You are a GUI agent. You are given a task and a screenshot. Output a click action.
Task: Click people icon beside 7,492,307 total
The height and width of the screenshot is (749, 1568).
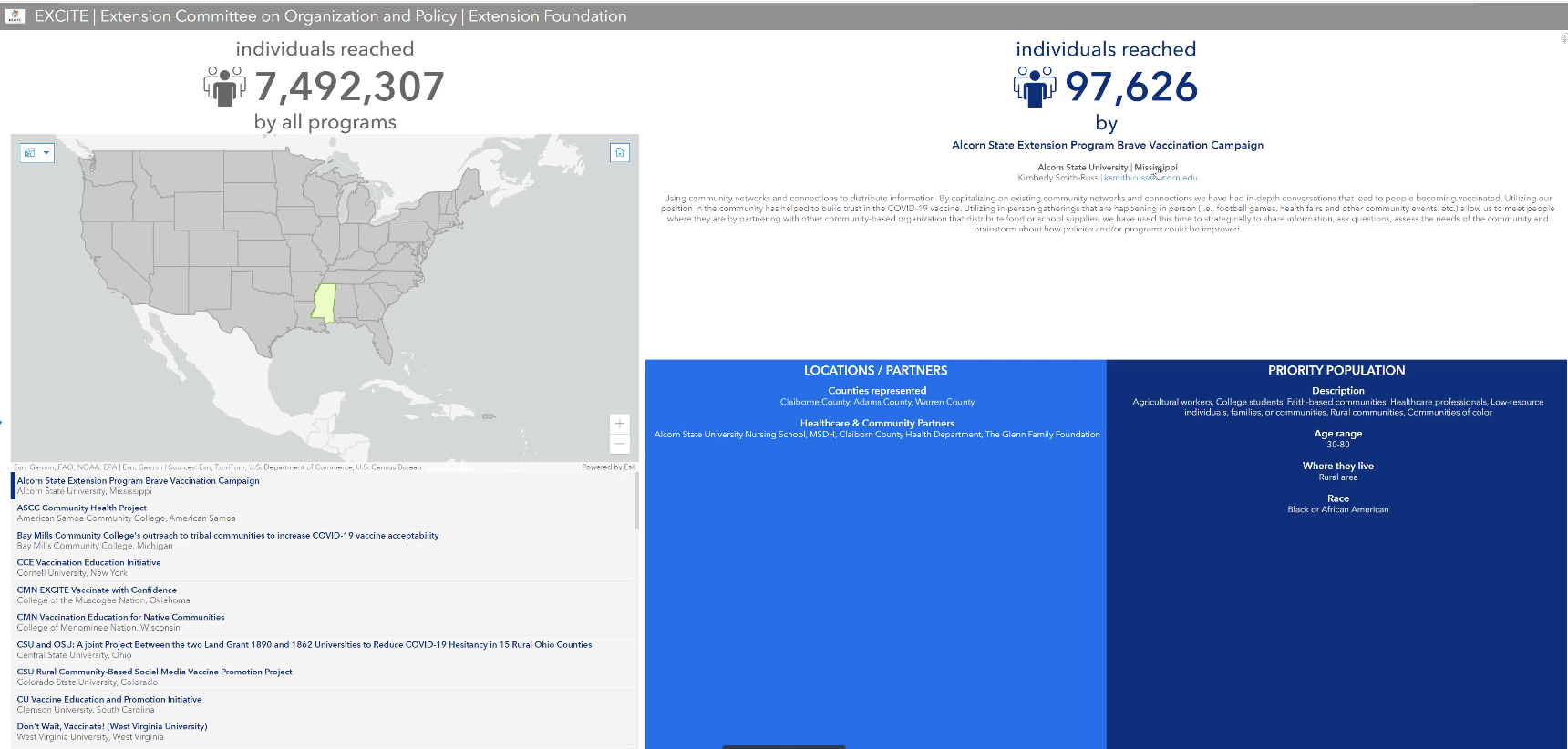(x=224, y=87)
